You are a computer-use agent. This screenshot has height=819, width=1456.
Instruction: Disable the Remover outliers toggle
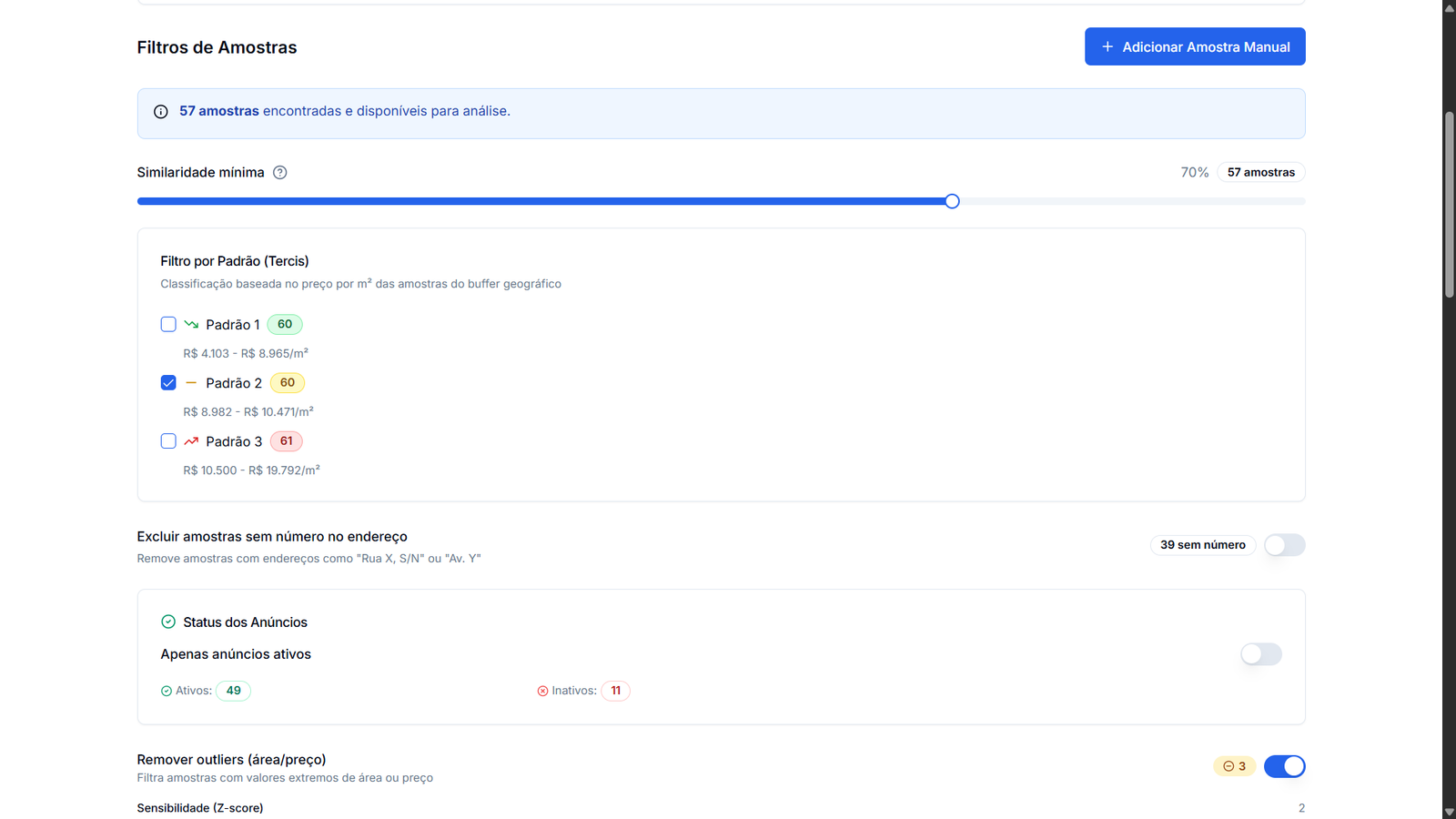tap(1284, 766)
